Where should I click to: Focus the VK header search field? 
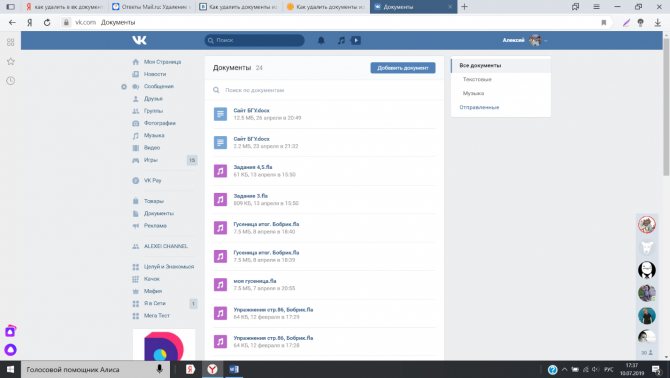255,40
